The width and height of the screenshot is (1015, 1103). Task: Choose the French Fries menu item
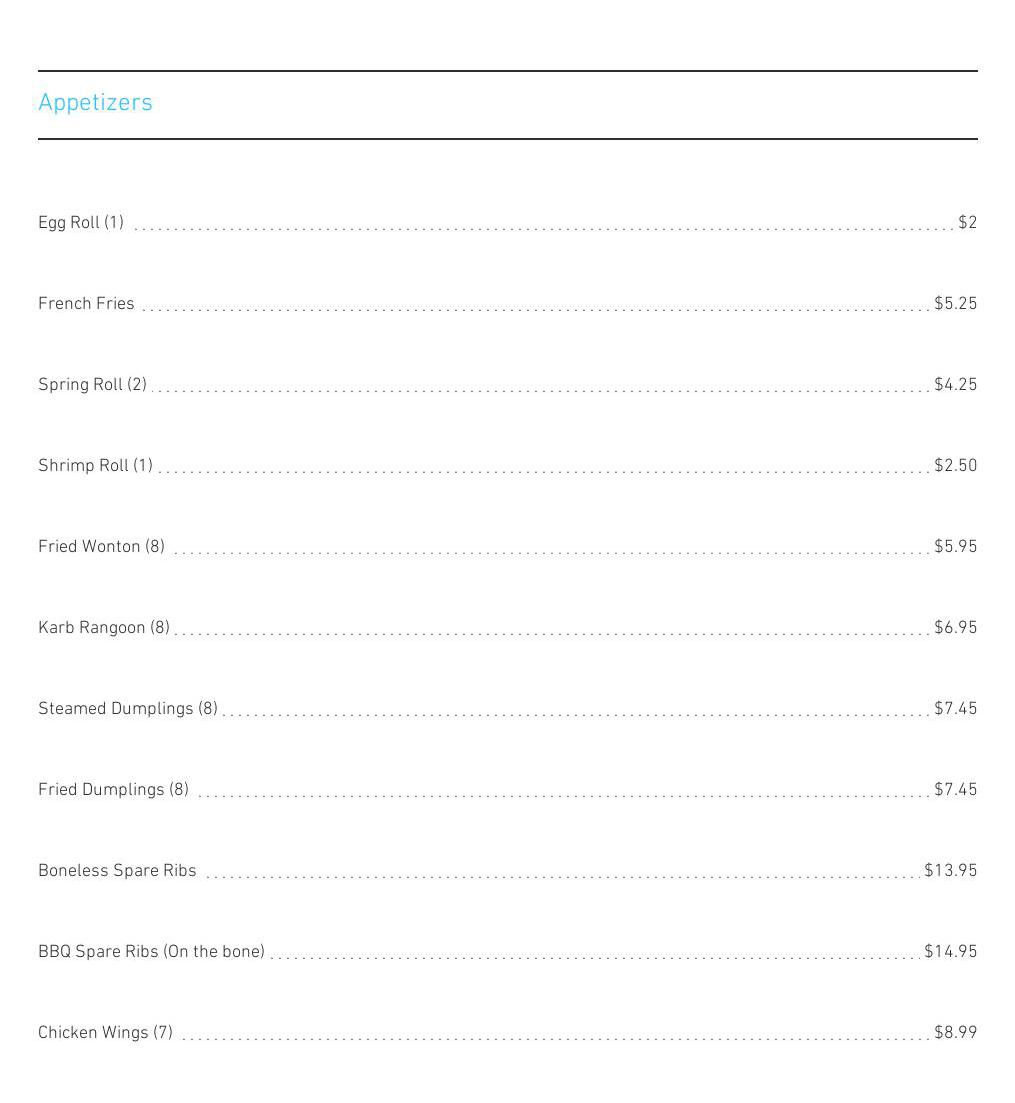click(x=86, y=303)
